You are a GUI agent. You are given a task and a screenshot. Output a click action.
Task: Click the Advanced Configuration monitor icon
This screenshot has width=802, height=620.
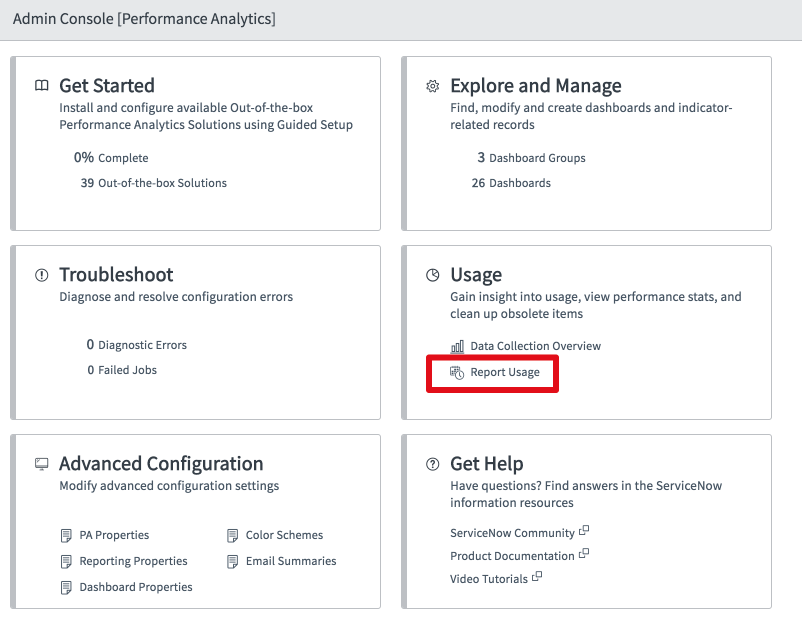[41, 464]
